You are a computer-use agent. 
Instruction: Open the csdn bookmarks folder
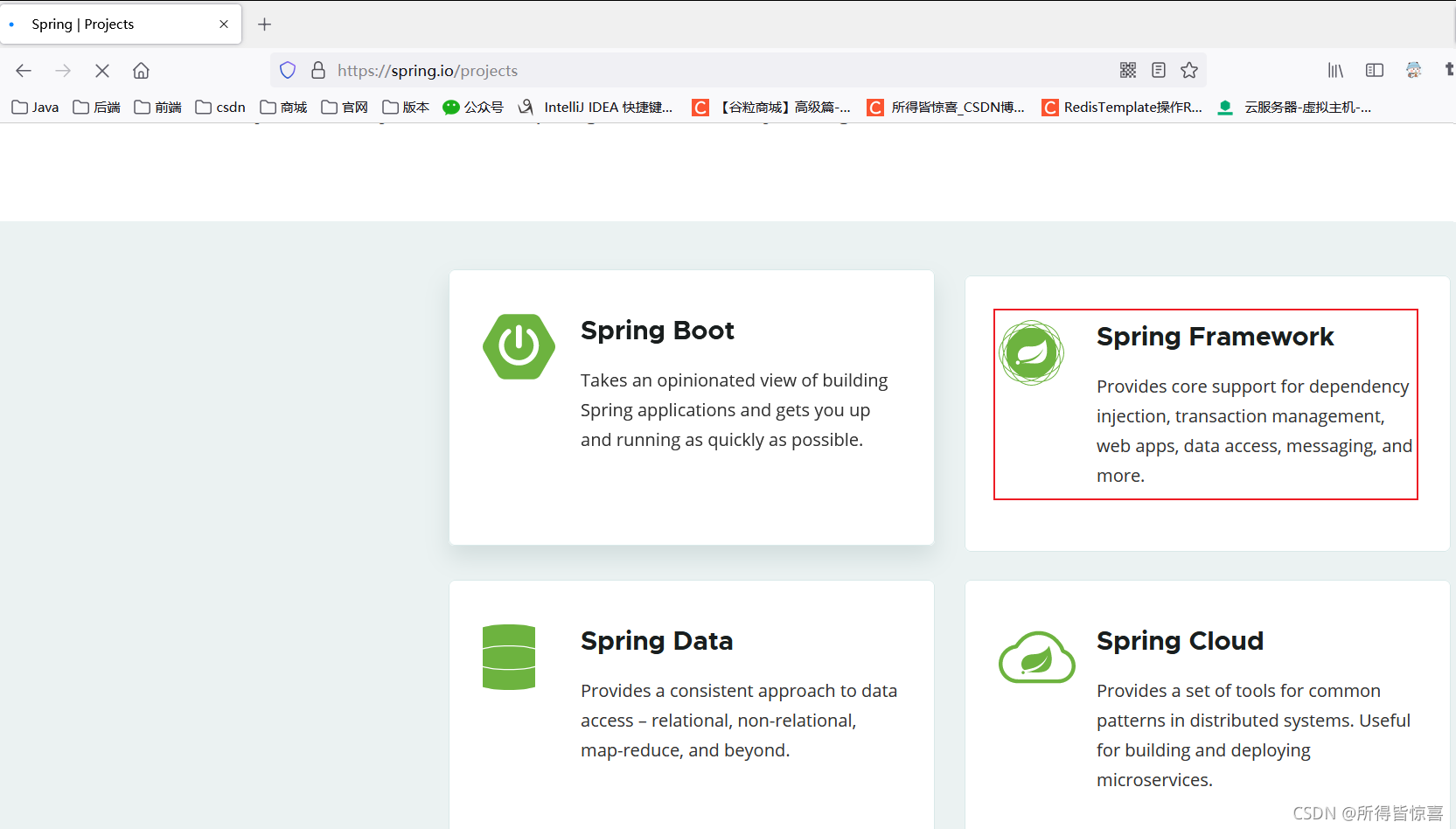(220, 107)
